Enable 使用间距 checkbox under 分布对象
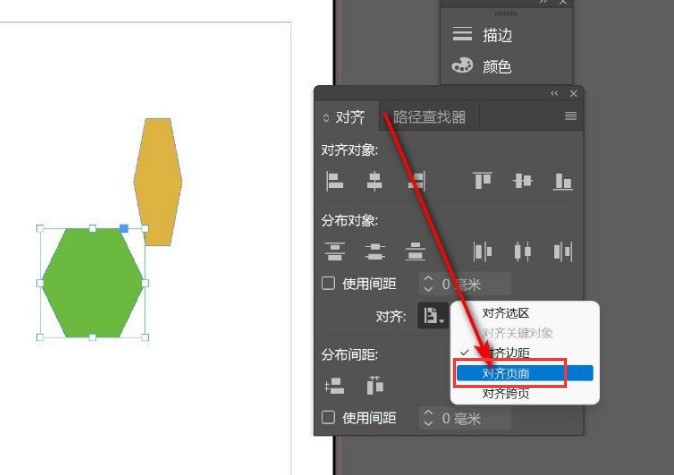 pos(328,283)
